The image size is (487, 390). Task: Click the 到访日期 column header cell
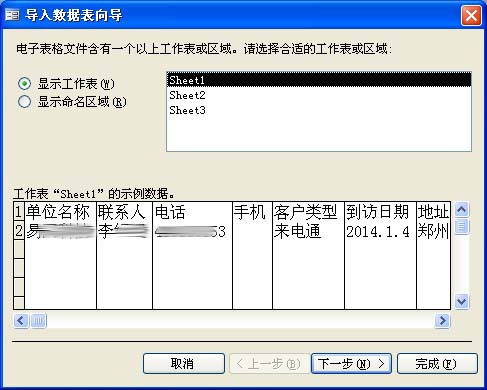coord(380,212)
